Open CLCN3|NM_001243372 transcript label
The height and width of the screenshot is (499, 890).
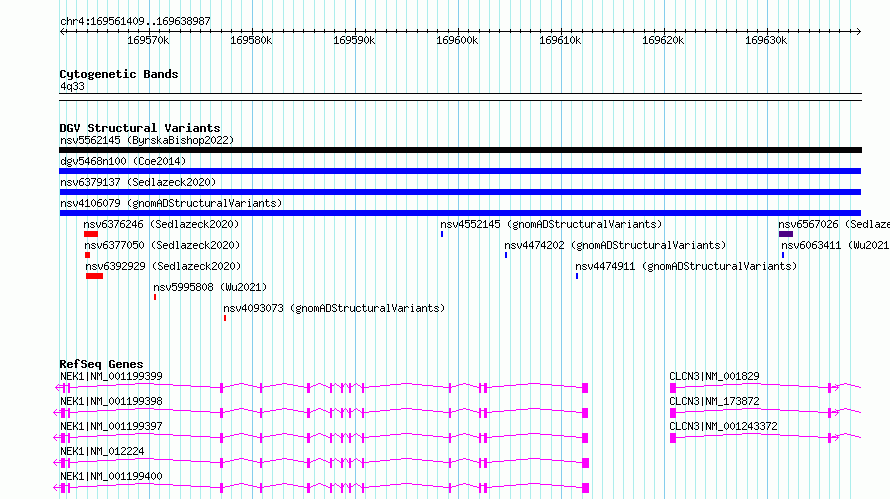(723, 426)
